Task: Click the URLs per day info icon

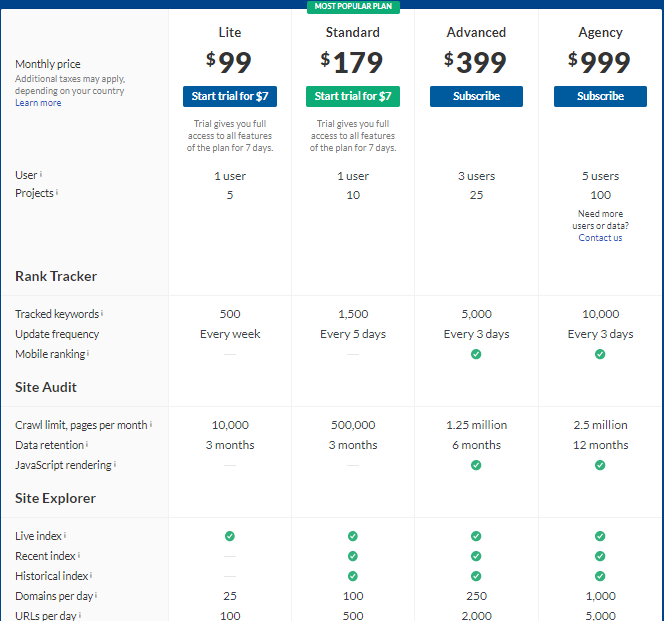Action: point(80,614)
